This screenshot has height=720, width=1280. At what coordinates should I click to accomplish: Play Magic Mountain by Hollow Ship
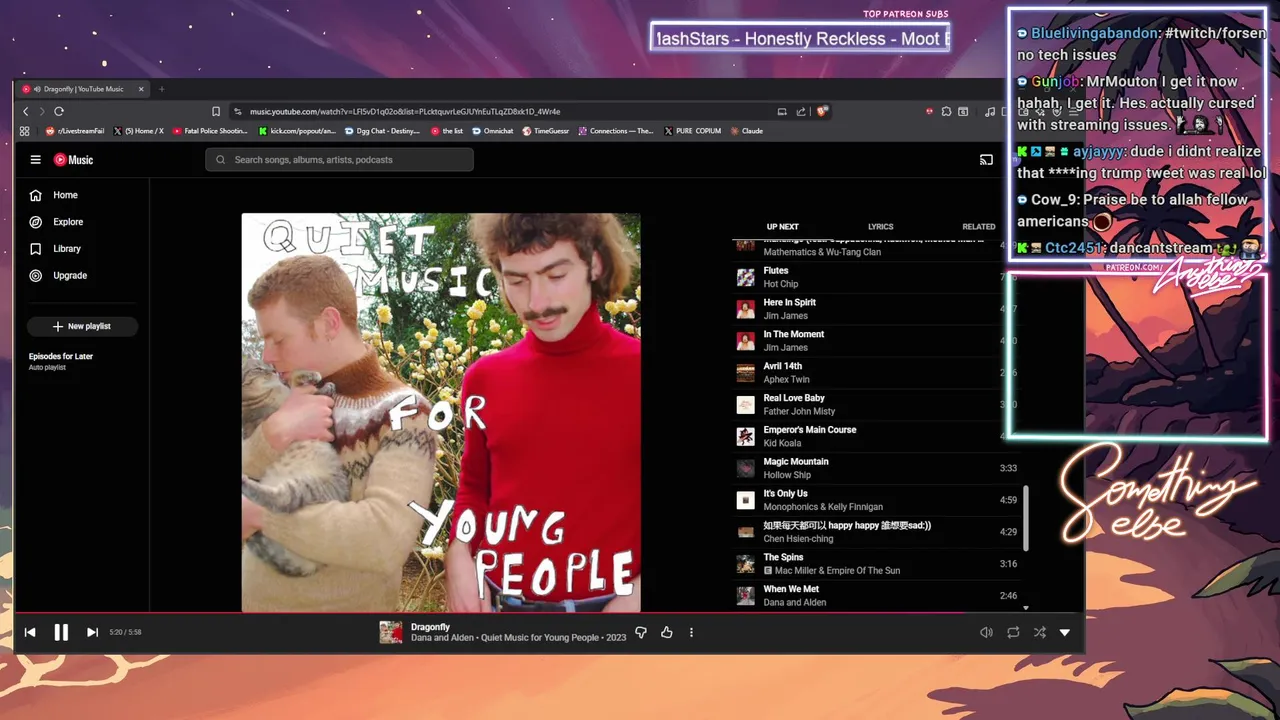(x=875, y=468)
